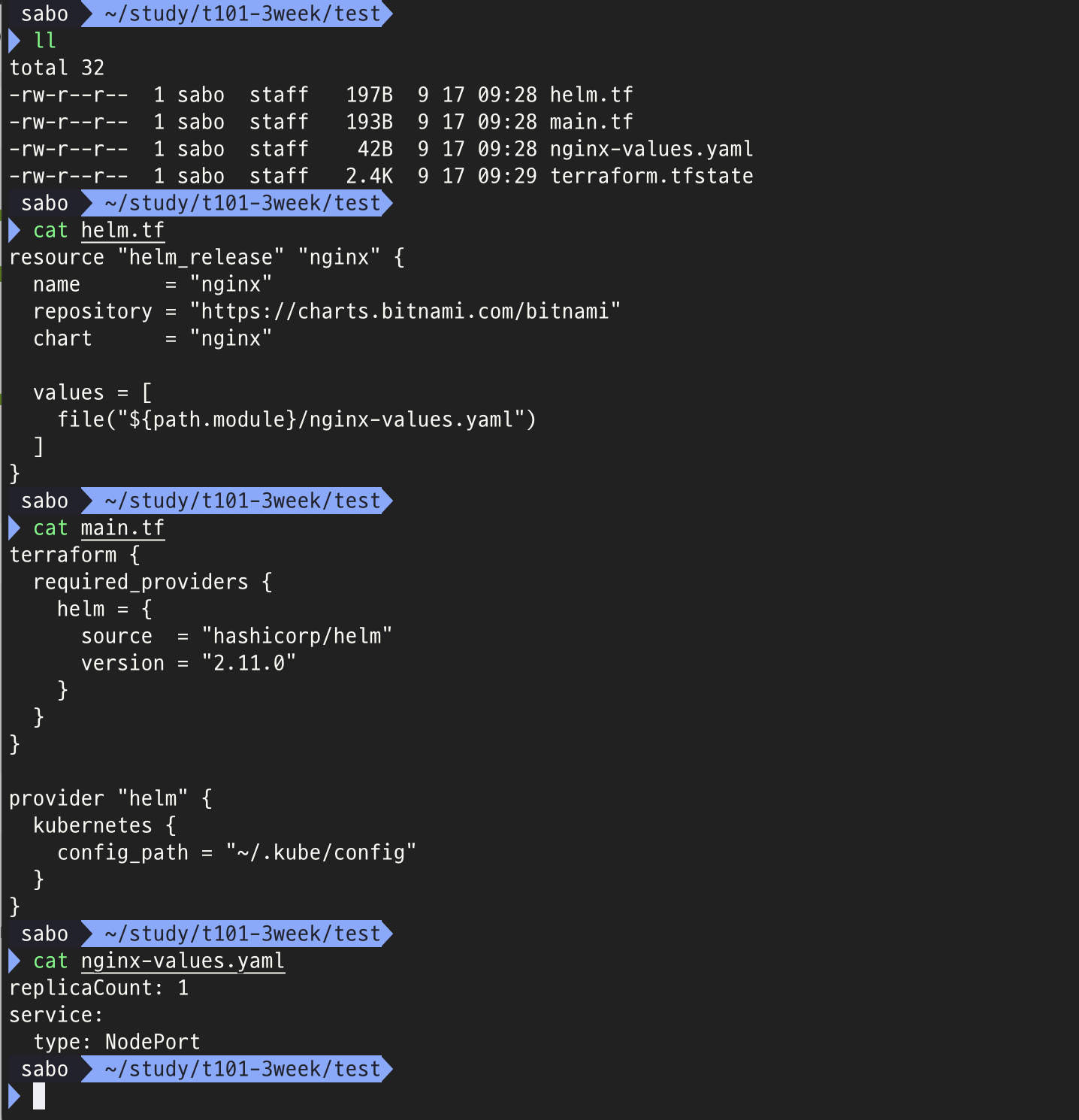Viewport: 1079px width, 1120px height.
Task: Click the 2.4K file size value
Action: click(x=369, y=176)
